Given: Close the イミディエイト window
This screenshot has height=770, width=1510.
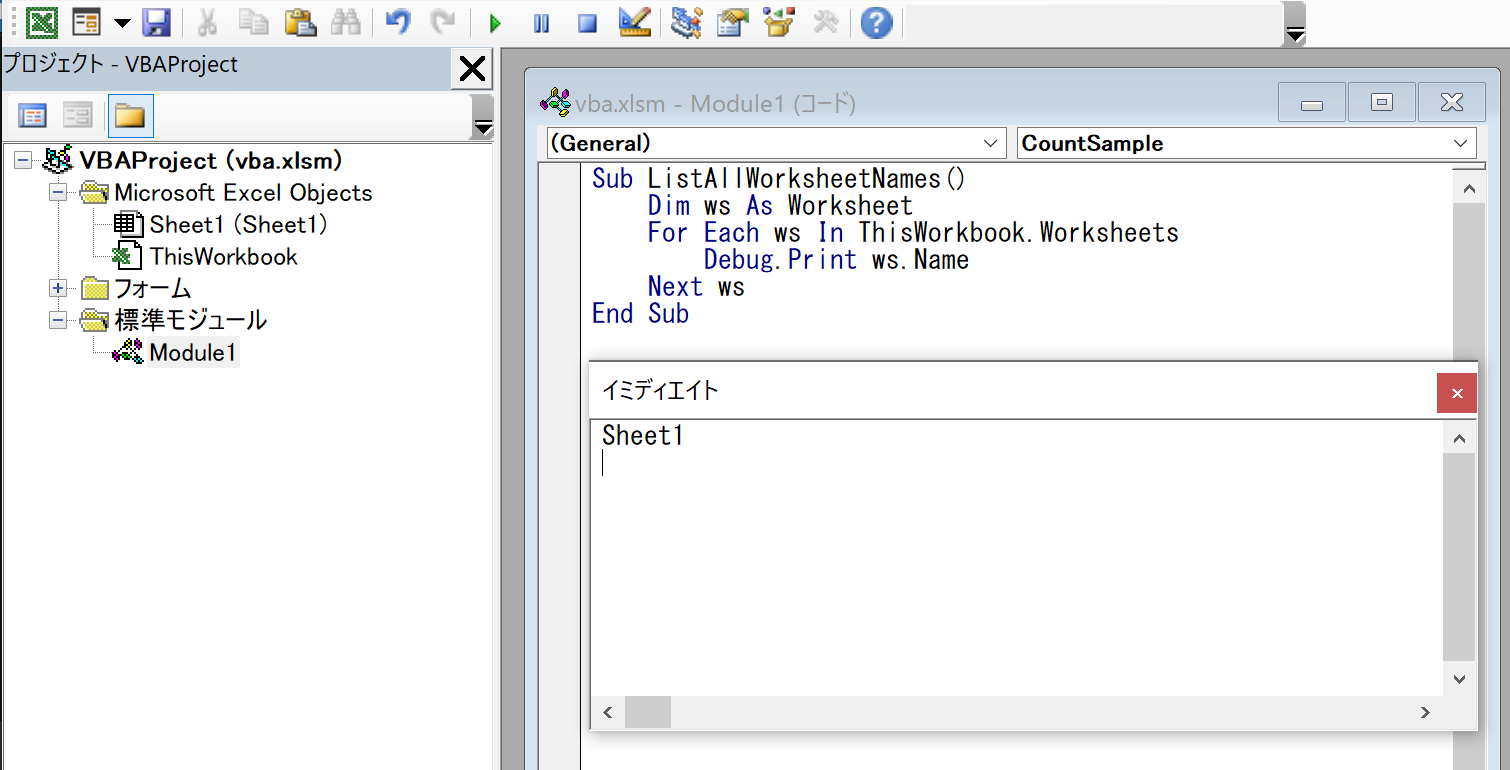Looking at the screenshot, I should point(1456,393).
